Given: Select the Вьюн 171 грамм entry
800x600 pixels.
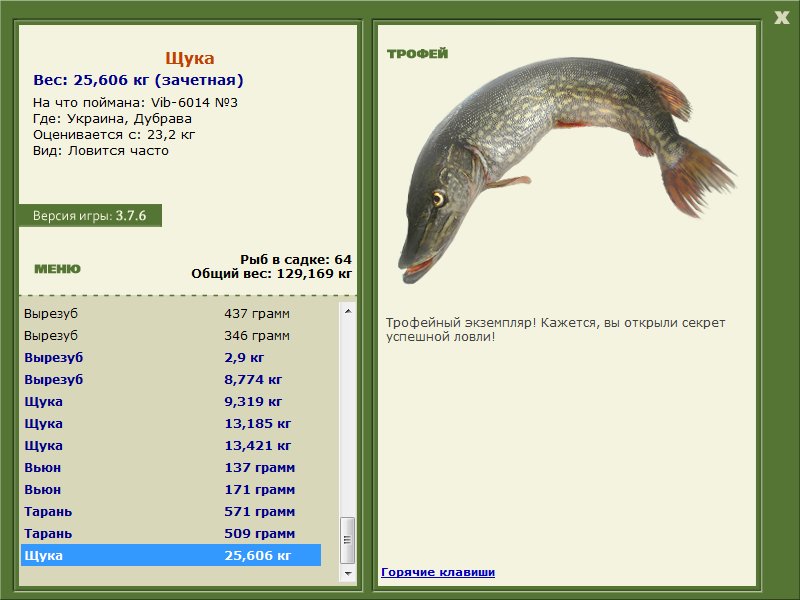Looking at the screenshot, I should click(x=170, y=489).
